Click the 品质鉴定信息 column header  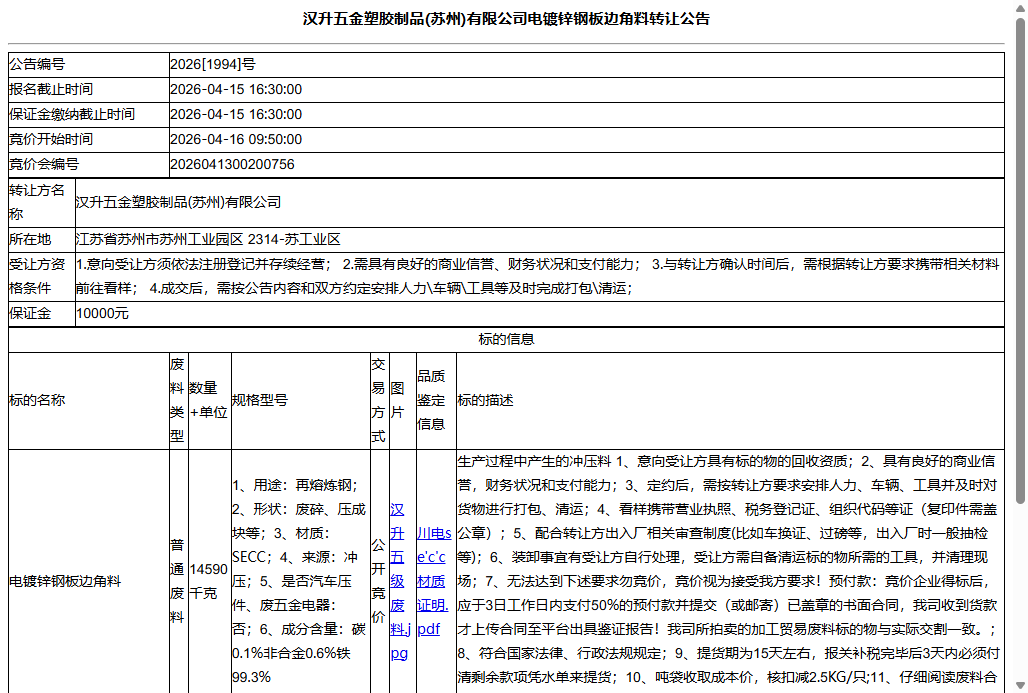(x=437, y=401)
